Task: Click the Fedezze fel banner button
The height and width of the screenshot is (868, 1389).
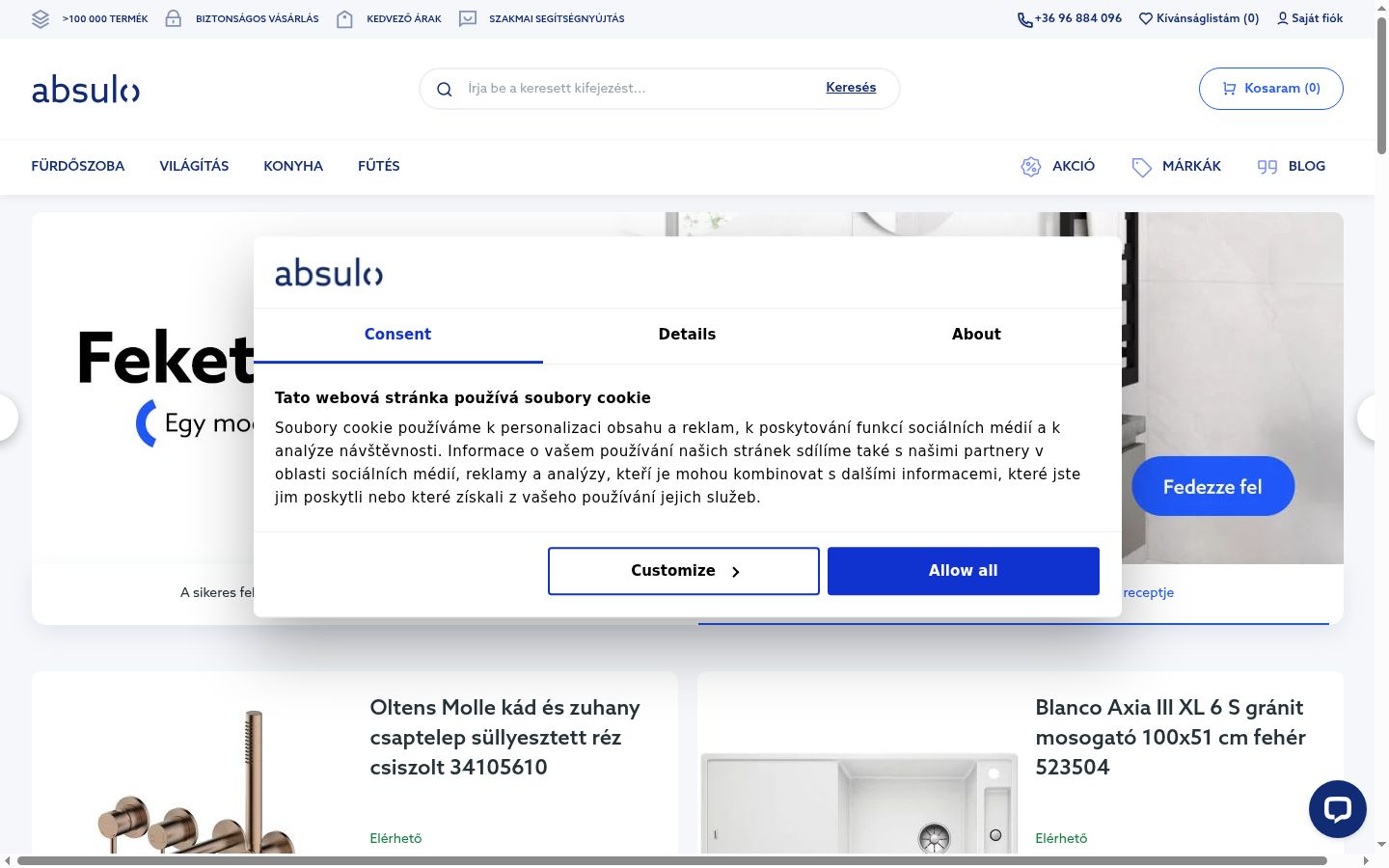Action: click(1212, 487)
